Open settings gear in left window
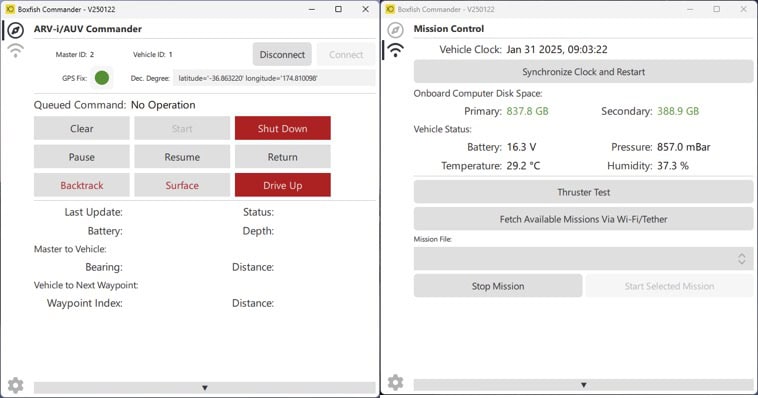This screenshot has width=758, height=398. pos(15,385)
